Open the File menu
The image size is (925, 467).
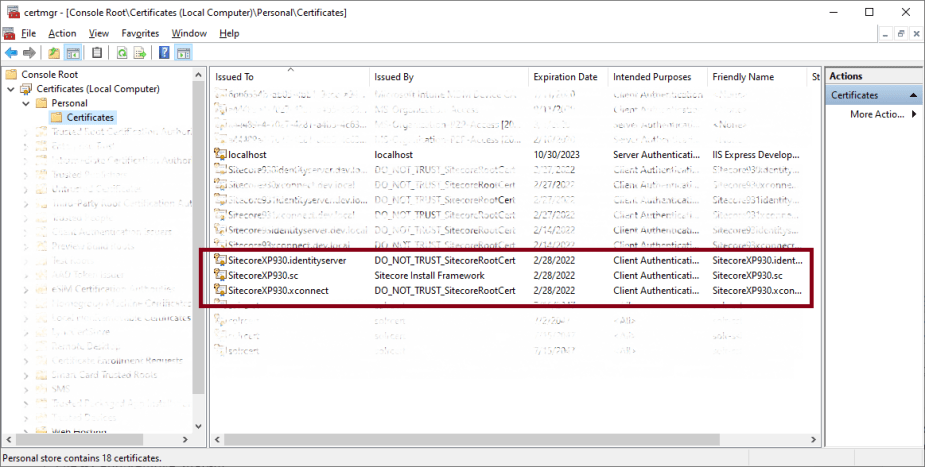point(28,34)
